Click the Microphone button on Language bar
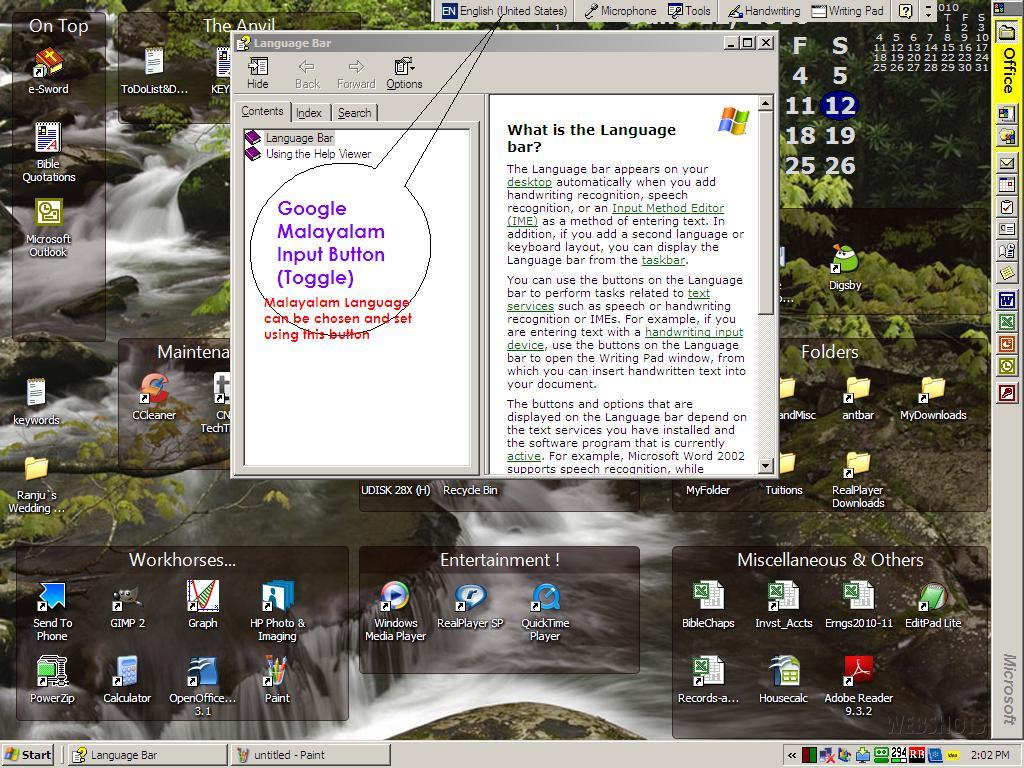 coord(620,11)
